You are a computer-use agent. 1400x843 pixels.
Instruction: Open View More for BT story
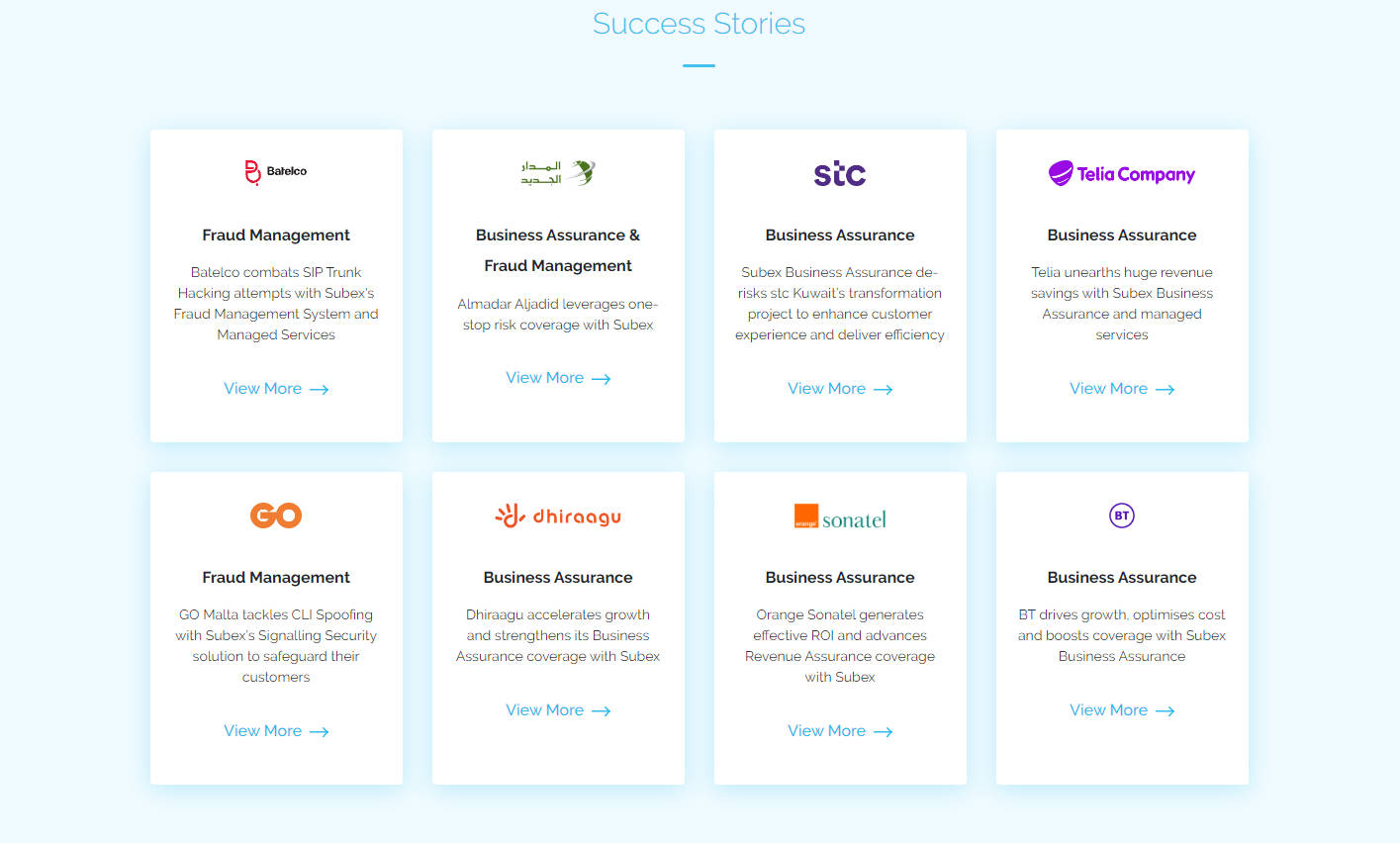tap(1121, 710)
